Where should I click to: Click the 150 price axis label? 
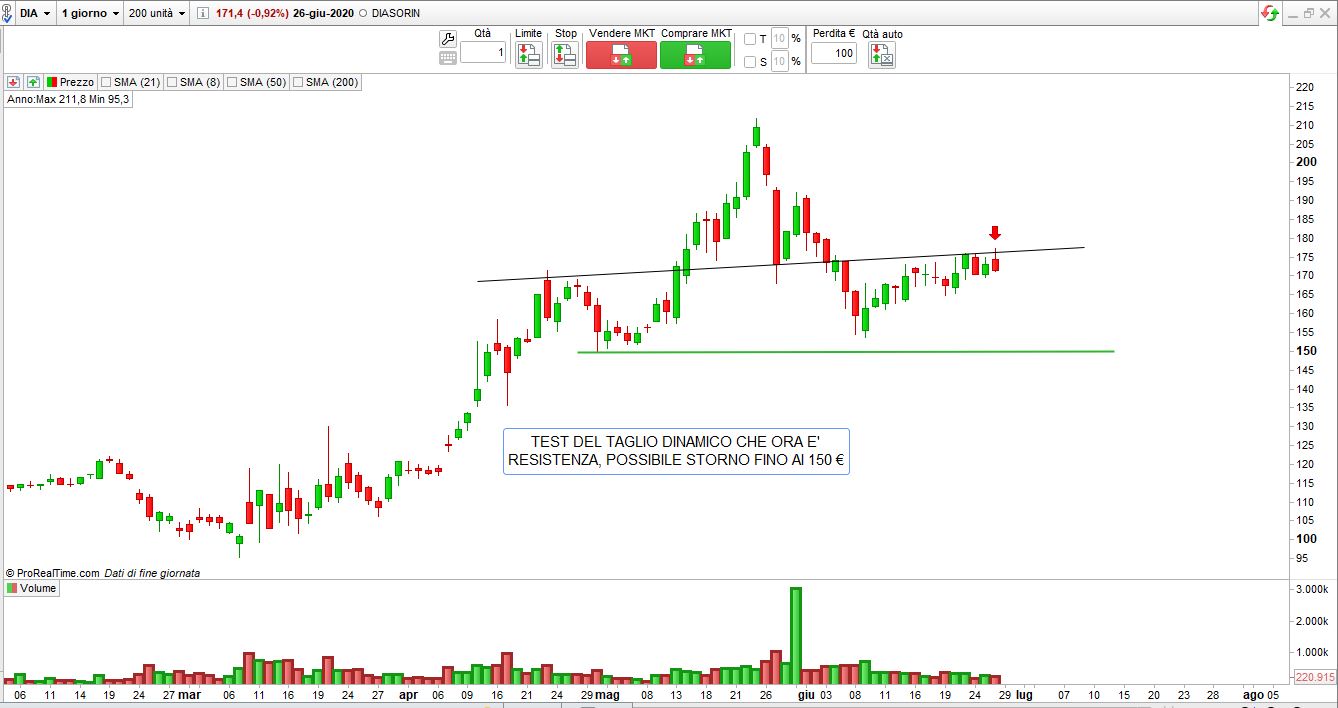[x=1305, y=351]
